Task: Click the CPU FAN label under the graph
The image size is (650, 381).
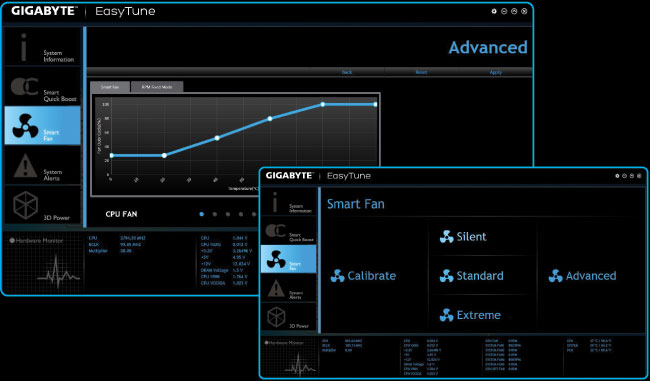Action: coord(121,214)
